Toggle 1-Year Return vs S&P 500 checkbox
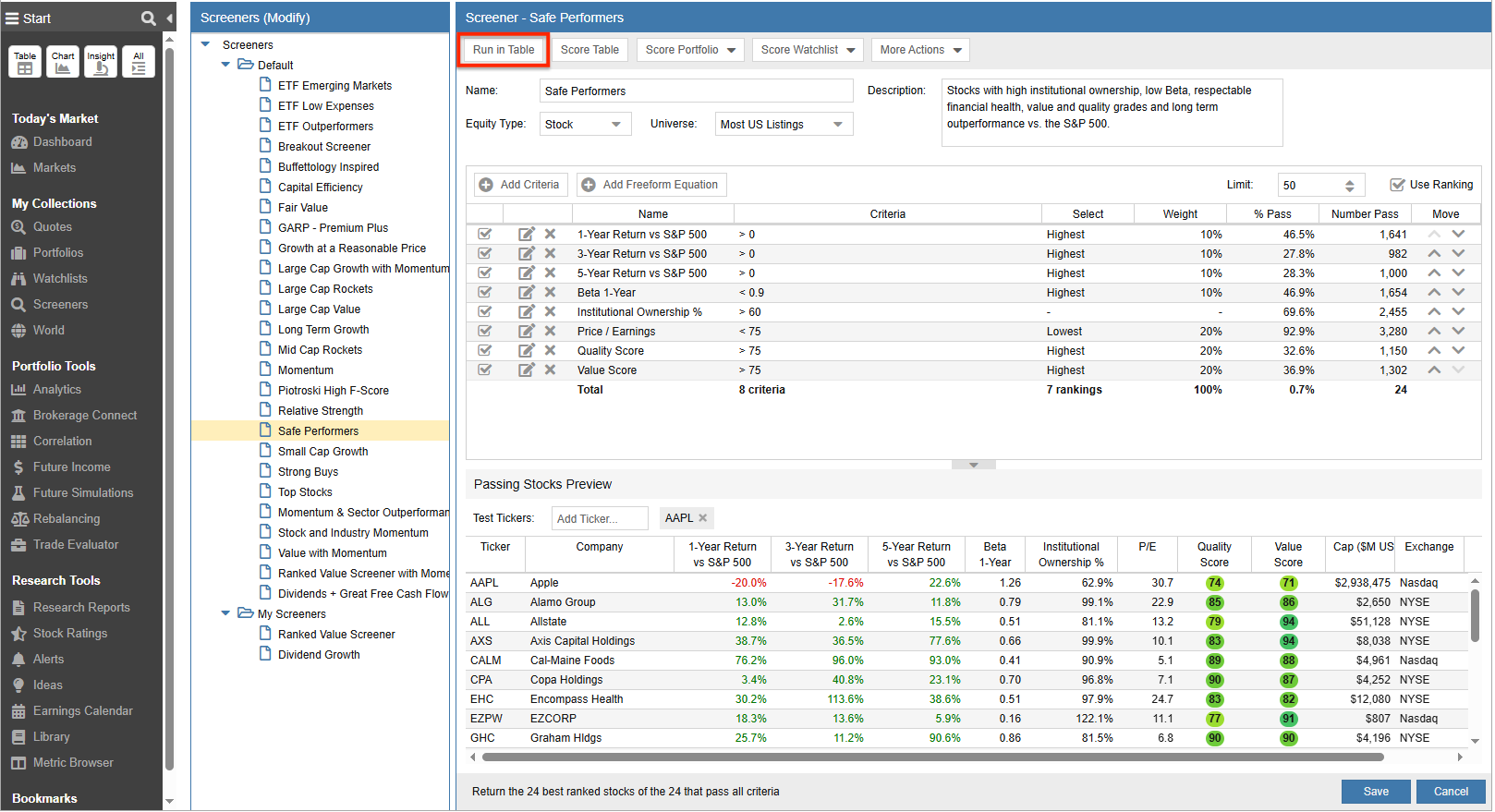This screenshot has height=812, width=1495. [x=484, y=235]
